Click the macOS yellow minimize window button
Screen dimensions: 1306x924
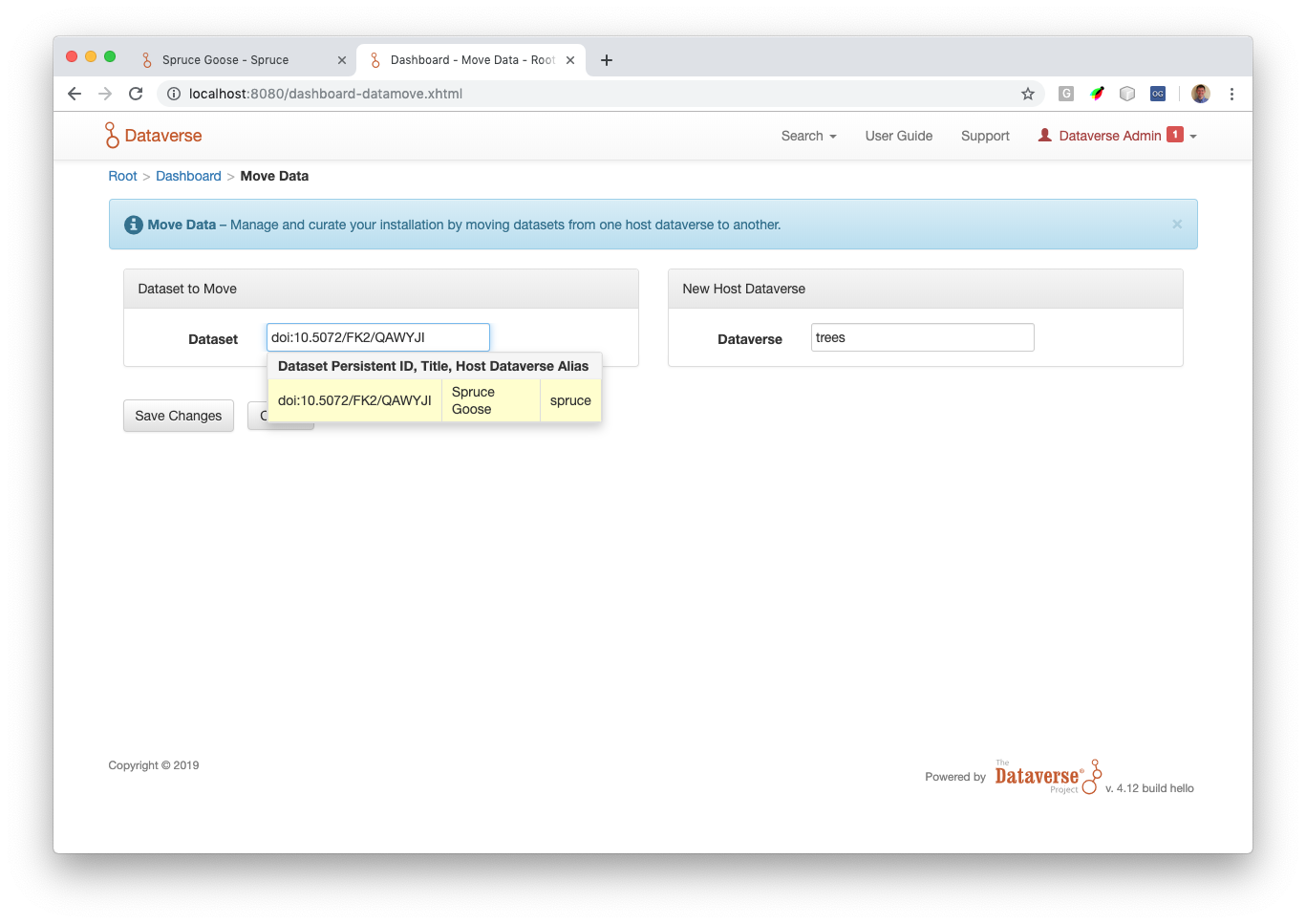[x=91, y=57]
